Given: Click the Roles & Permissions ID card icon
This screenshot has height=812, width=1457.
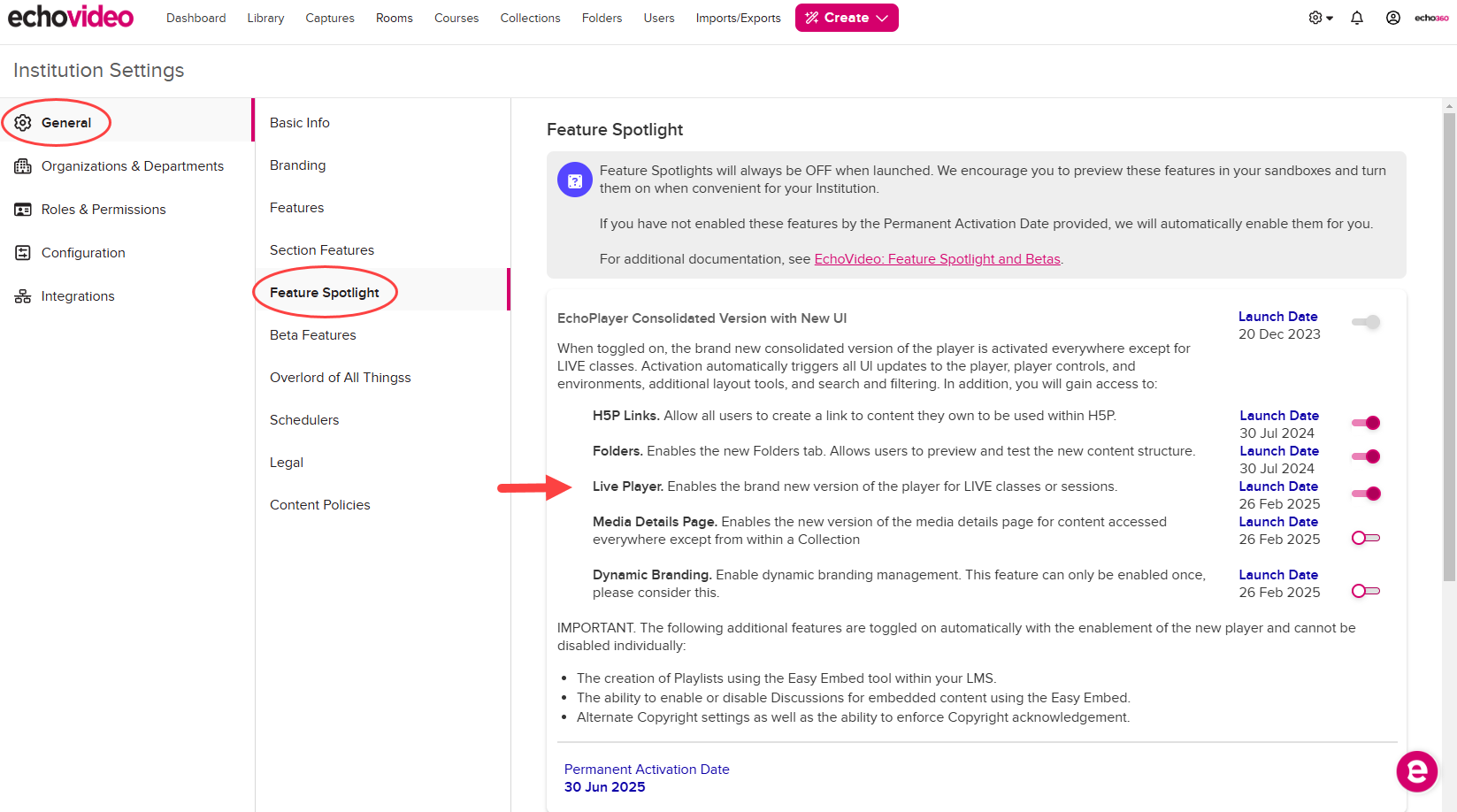Looking at the screenshot, I should [23, 210].
